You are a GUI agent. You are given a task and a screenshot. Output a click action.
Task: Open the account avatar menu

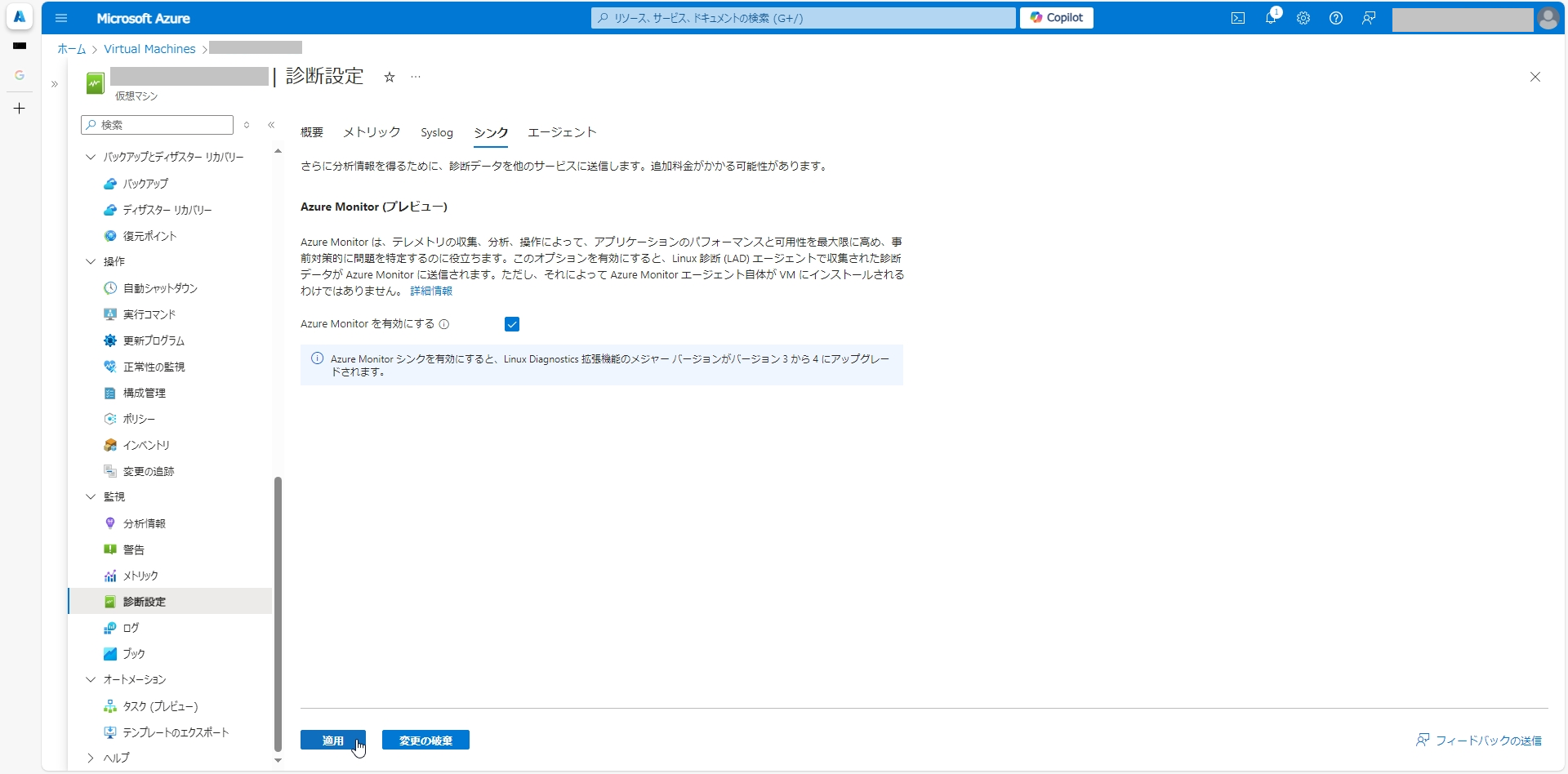click(1548, 18)
